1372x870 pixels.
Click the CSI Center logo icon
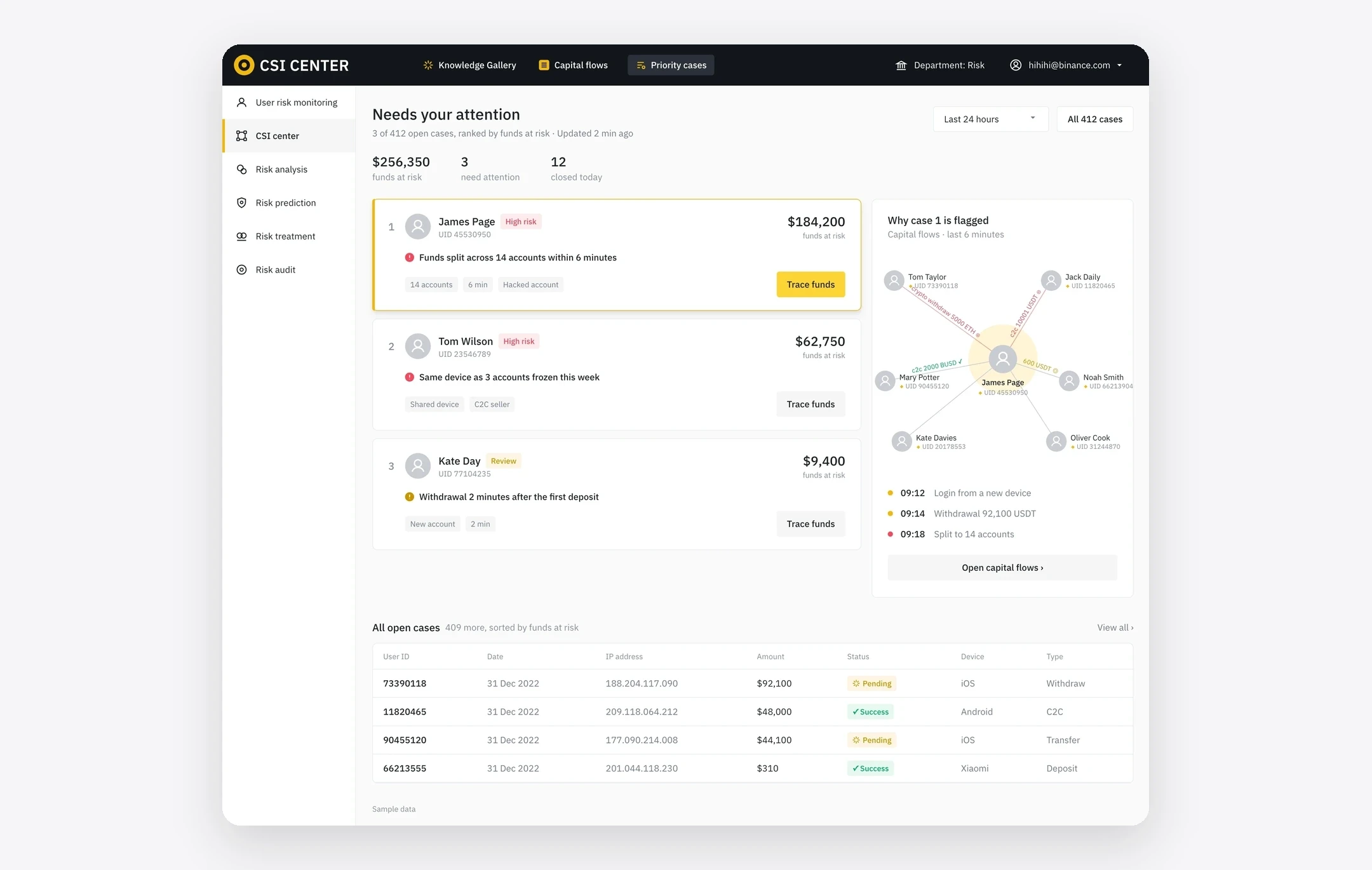(244, 65)
